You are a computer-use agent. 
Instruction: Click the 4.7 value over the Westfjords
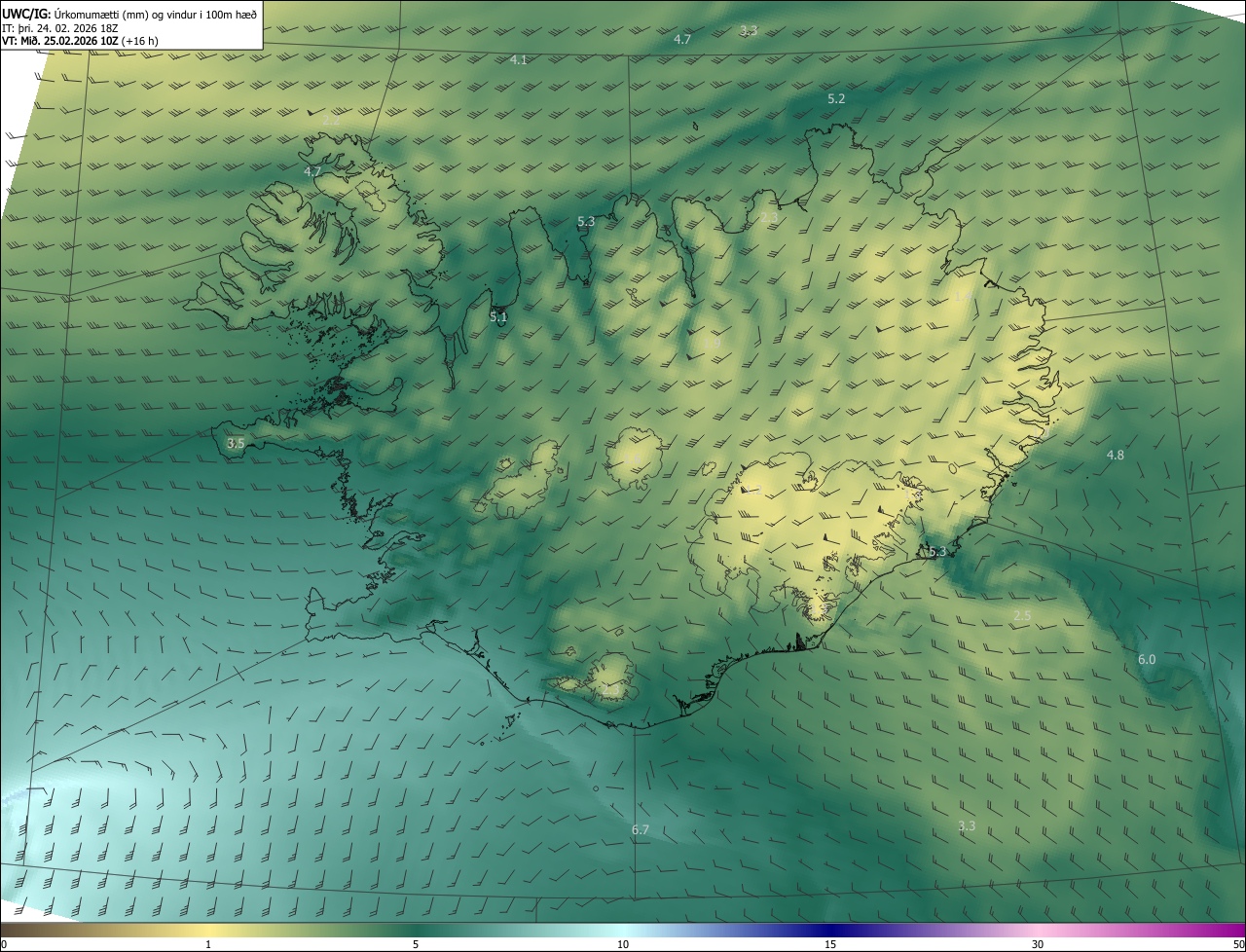click(312, 171)
